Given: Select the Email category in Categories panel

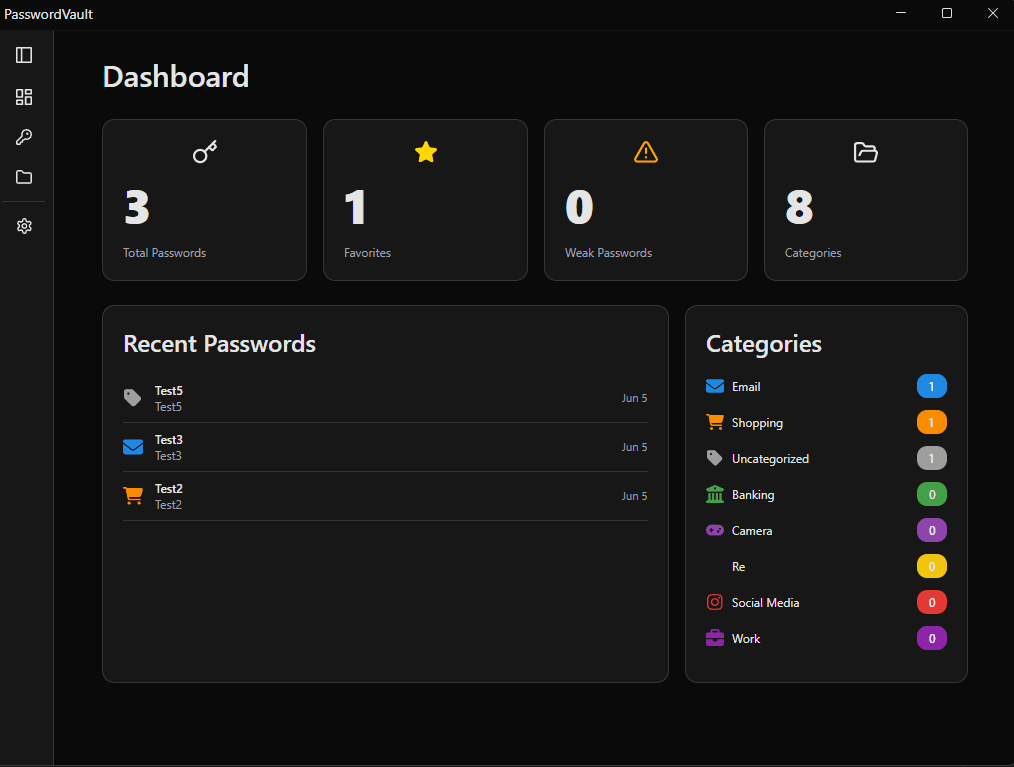Looking at the screenshot, I should pos(746,386).
